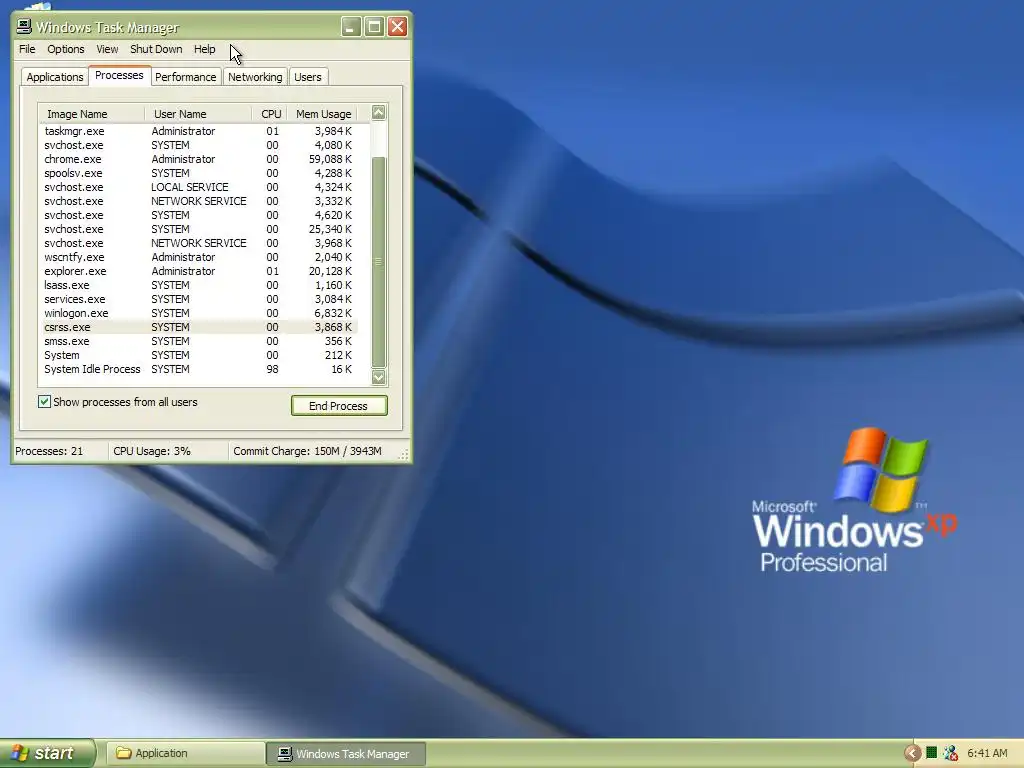Viewport: 1024px width, 768px height.
Task: Select the Processes tab
Action: [119, 76]
